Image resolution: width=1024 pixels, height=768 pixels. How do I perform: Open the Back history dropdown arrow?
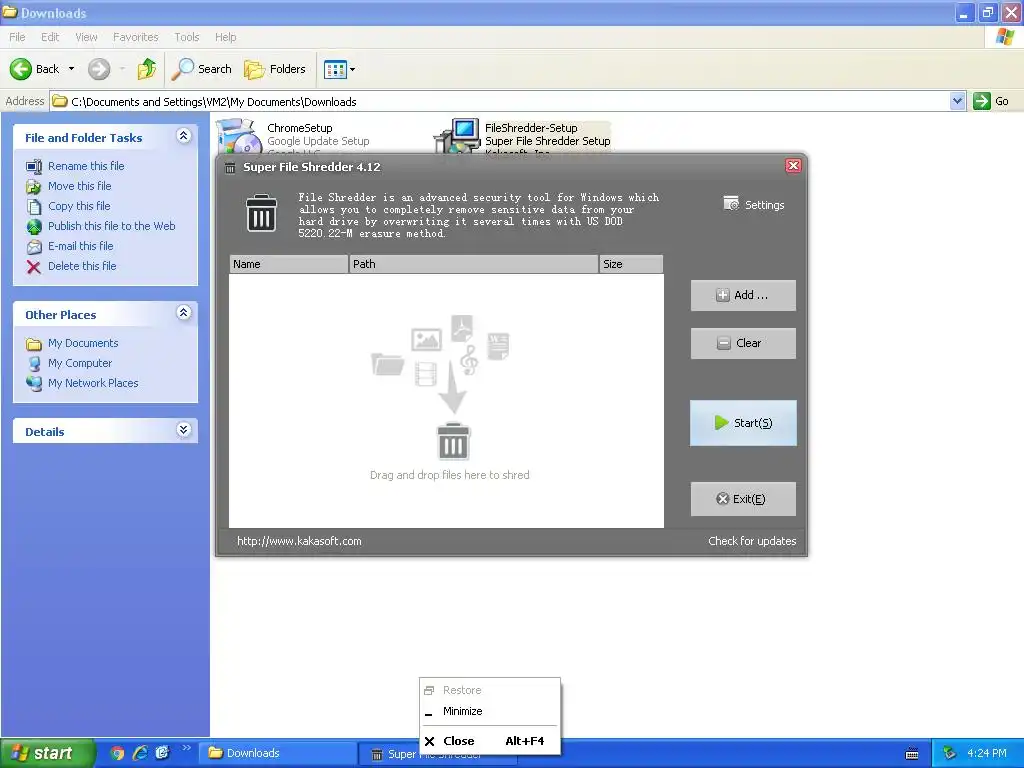[x=71, y=69]
